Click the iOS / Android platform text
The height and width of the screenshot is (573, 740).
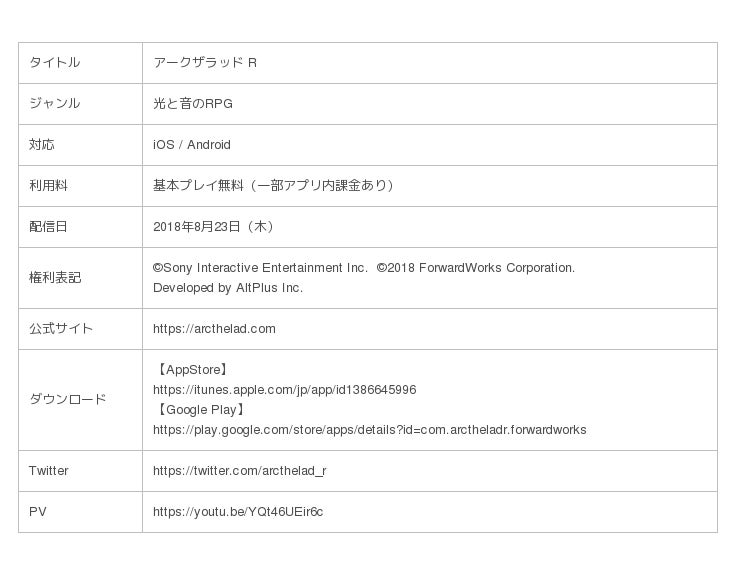[192, 145]
